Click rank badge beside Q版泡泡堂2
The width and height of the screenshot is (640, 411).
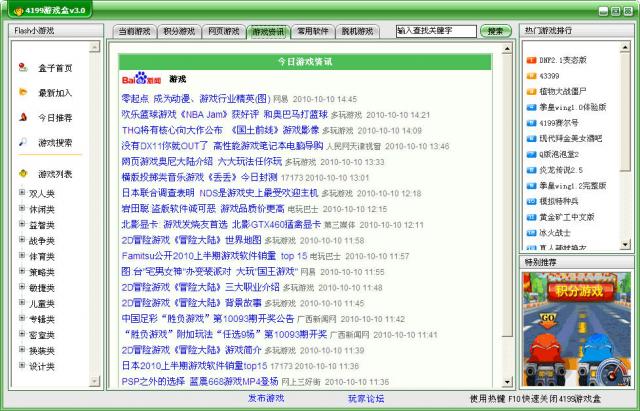tap(531, 154)
